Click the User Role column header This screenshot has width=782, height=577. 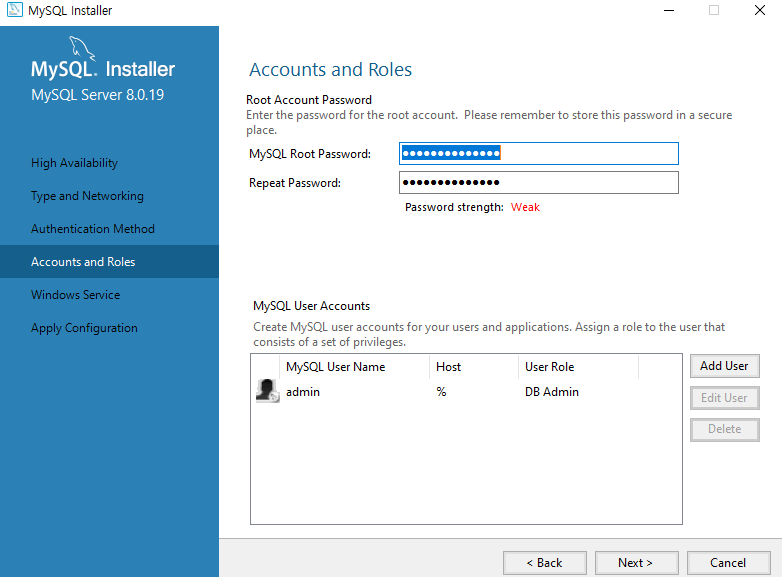[550, 367]
